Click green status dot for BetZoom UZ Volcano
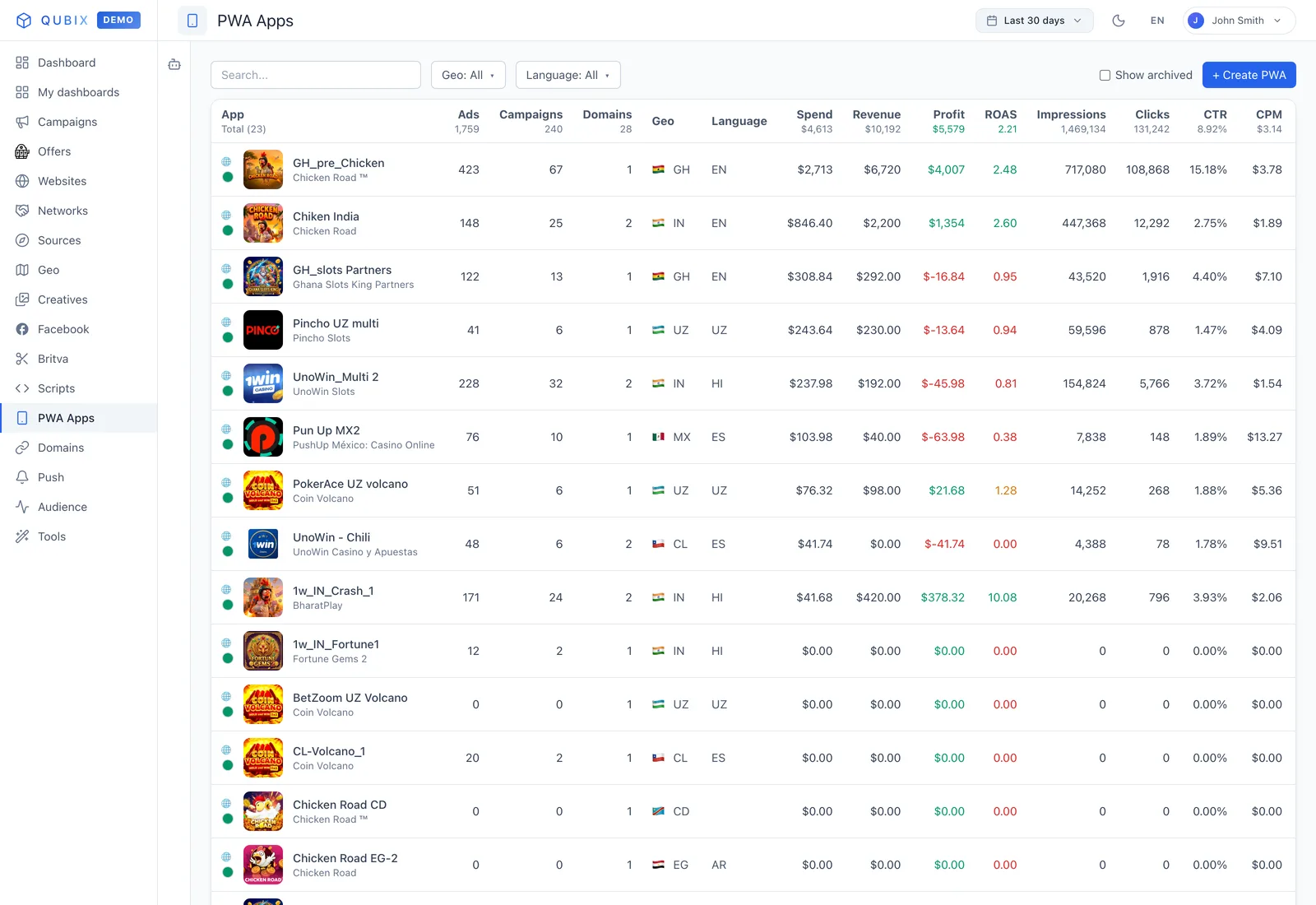1316x905 pixels. coord(228,712)
